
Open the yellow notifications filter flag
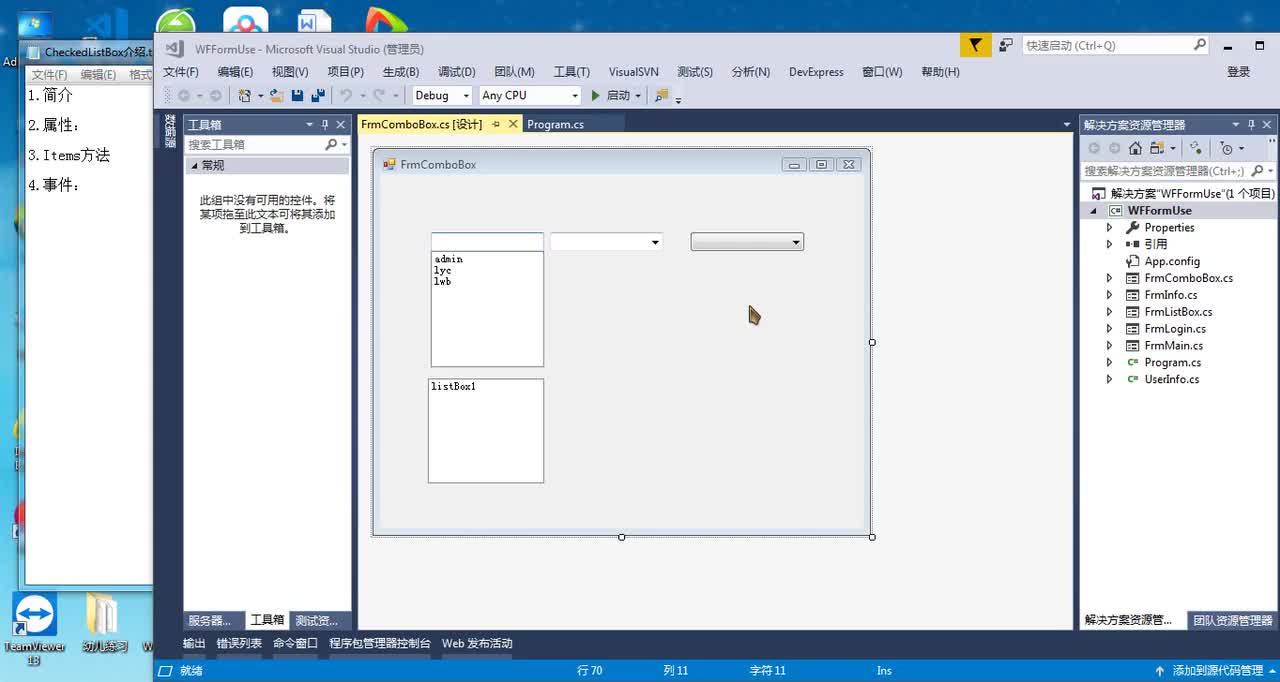coord(975,45)
